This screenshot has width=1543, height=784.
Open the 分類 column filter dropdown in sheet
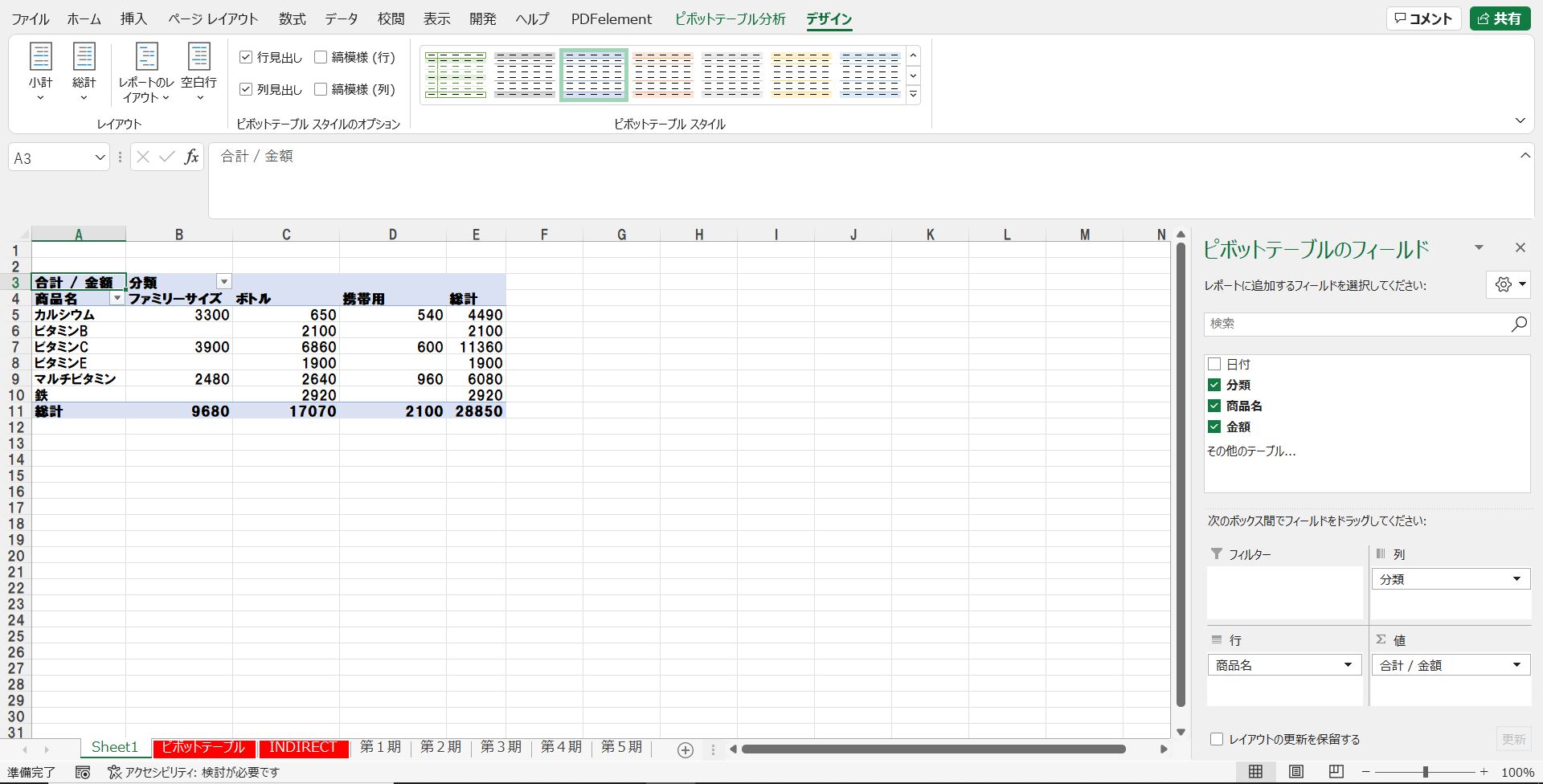coord(224,282)
